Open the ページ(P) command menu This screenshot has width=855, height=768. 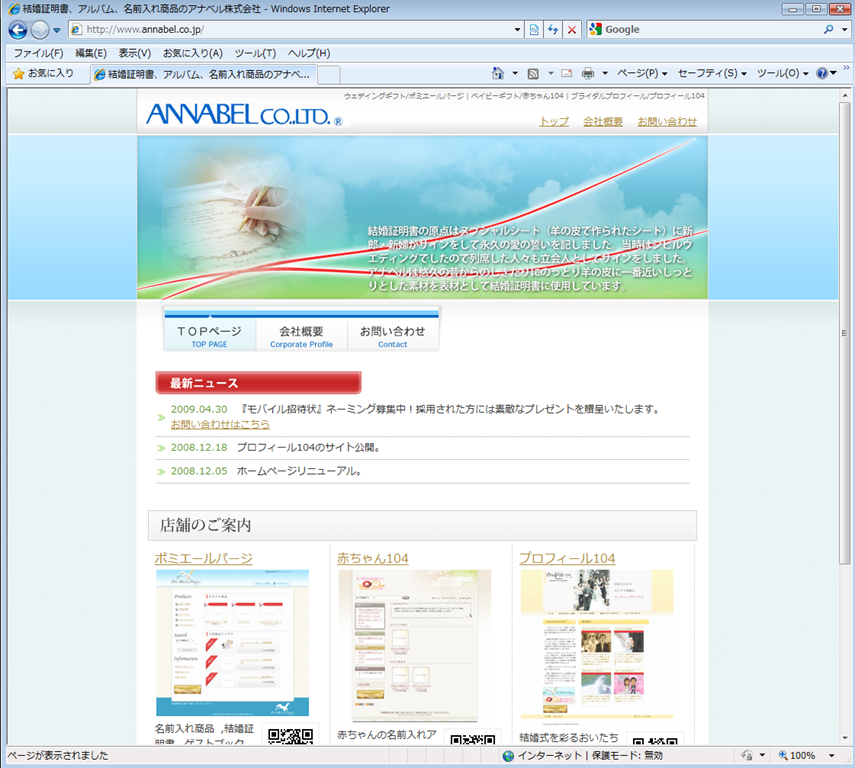[642, 73]
